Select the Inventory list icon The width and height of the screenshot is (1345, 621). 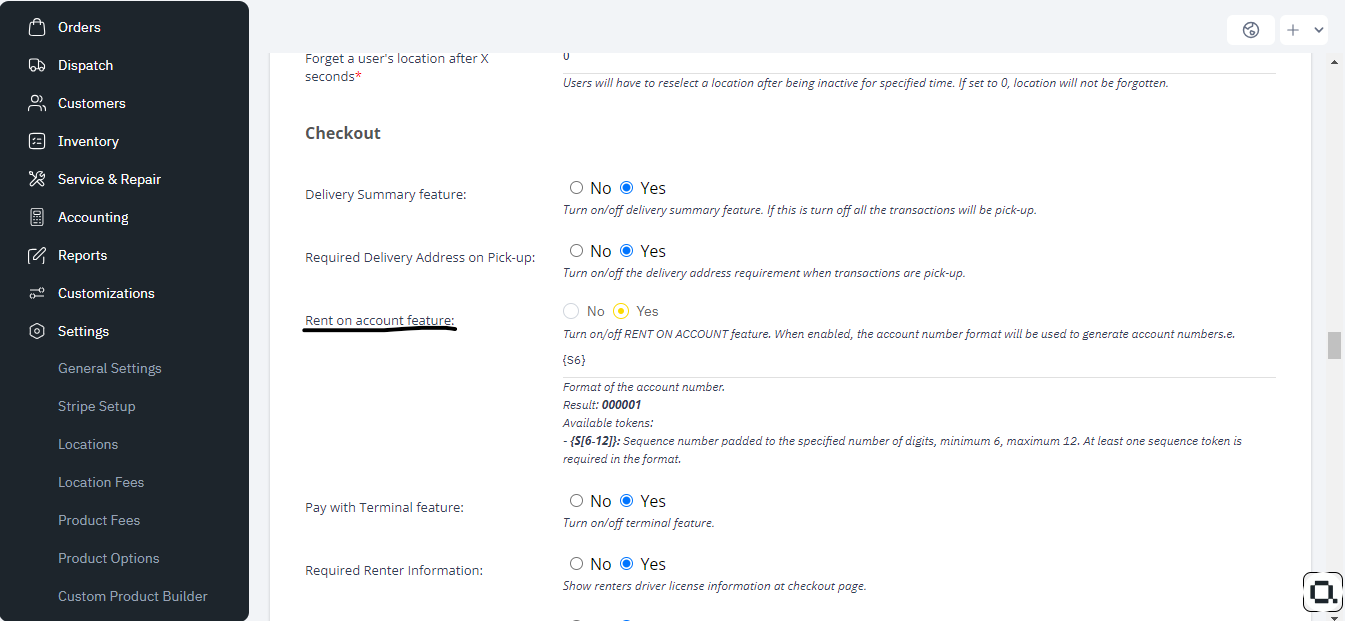pyautogui.click(x=36, y=141)
